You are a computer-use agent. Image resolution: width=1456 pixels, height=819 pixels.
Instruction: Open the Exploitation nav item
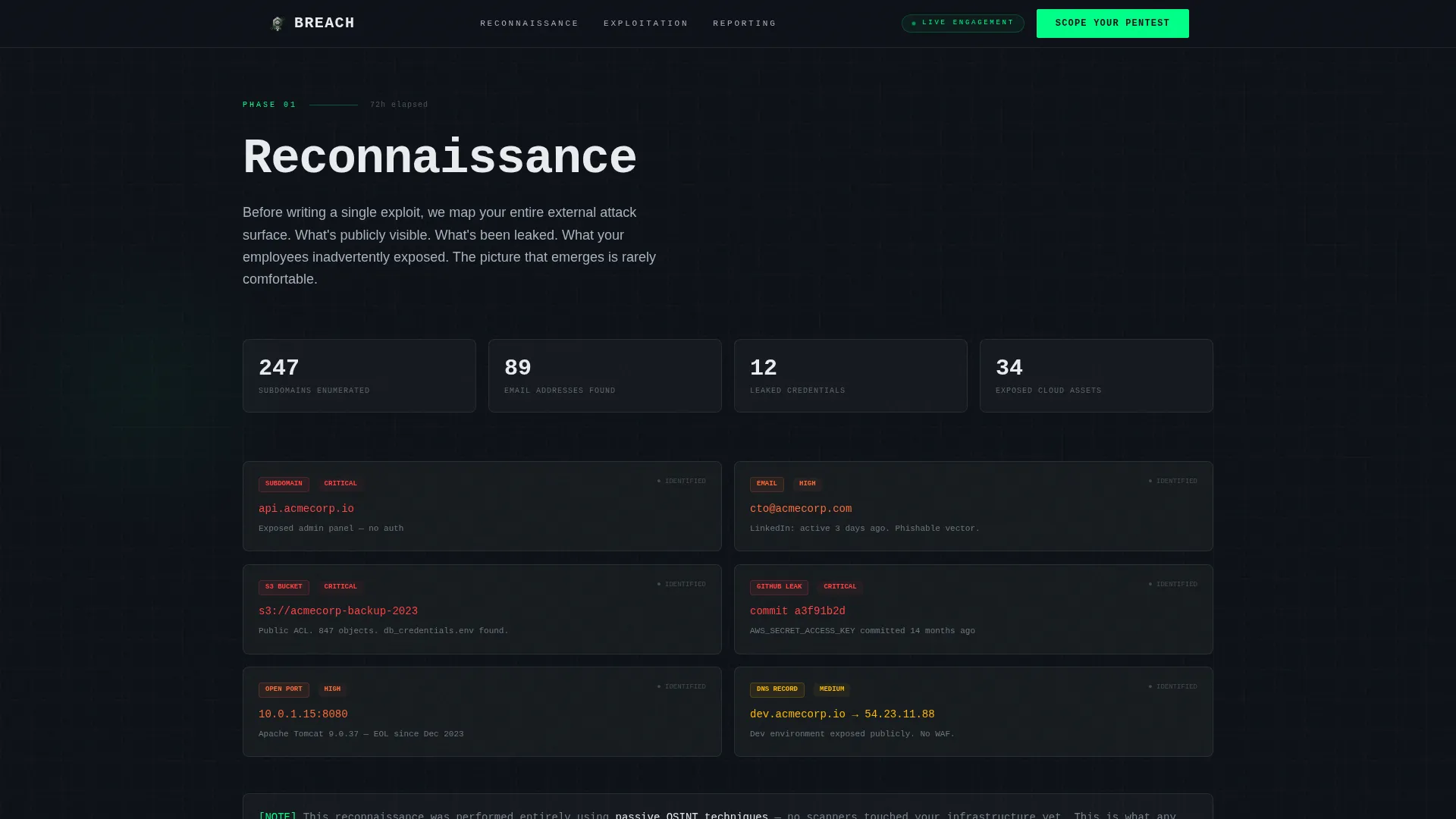click(646, 24)
